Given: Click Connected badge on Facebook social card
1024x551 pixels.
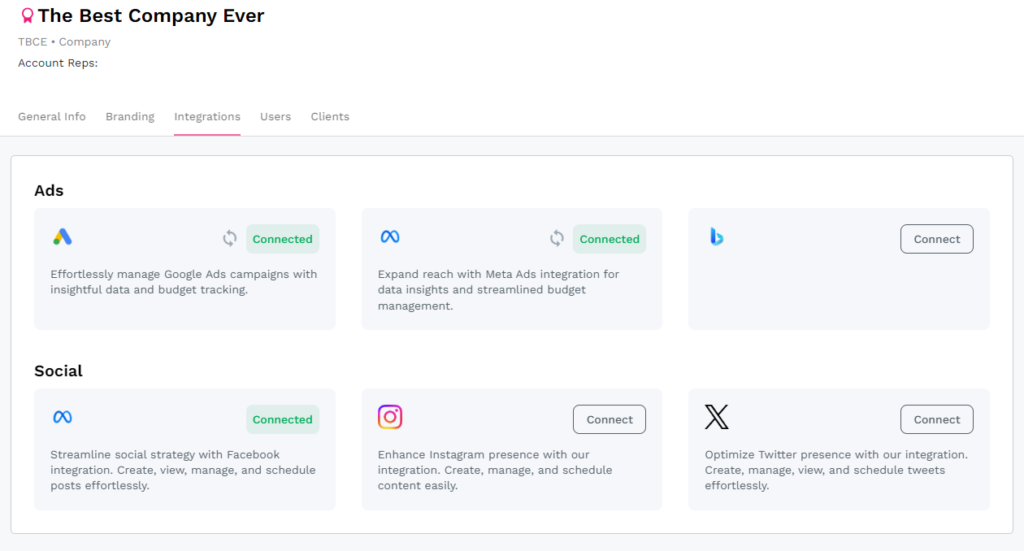Looking at the screenshot, I should pyautogui.click(x=282, y=420).
